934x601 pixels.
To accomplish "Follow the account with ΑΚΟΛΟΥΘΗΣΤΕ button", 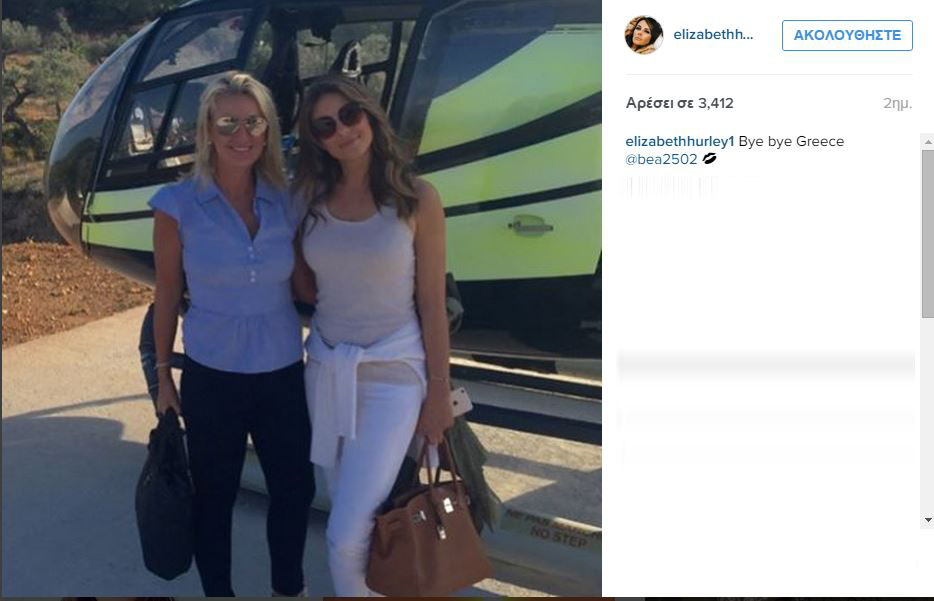I will (847, 35).
